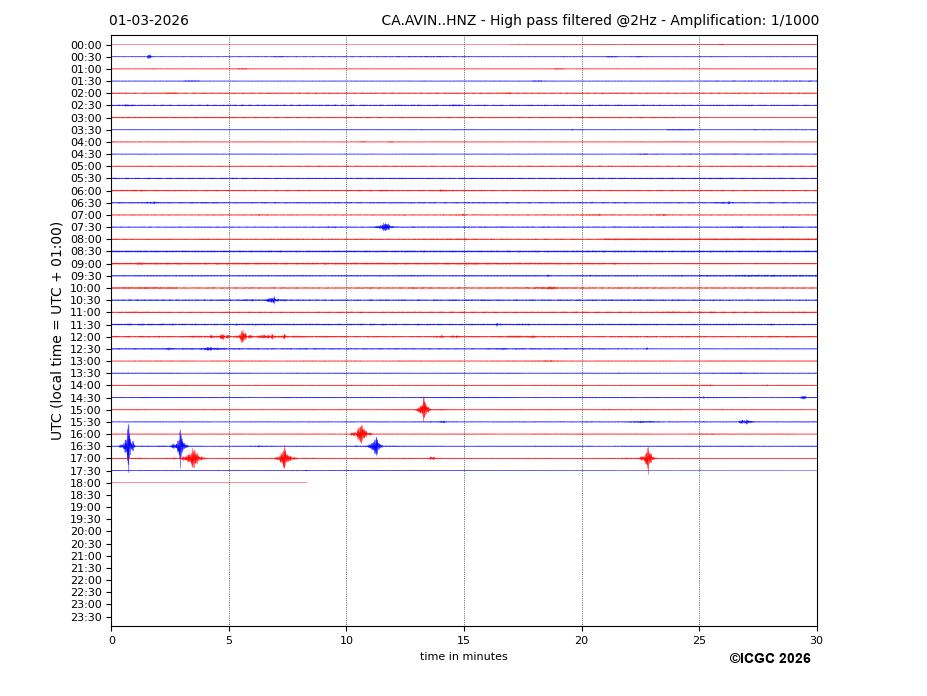The image size is (927, 696).
Task: Click the blue seismic event on the 07:30 trace
Action: (x=385, y=227)
